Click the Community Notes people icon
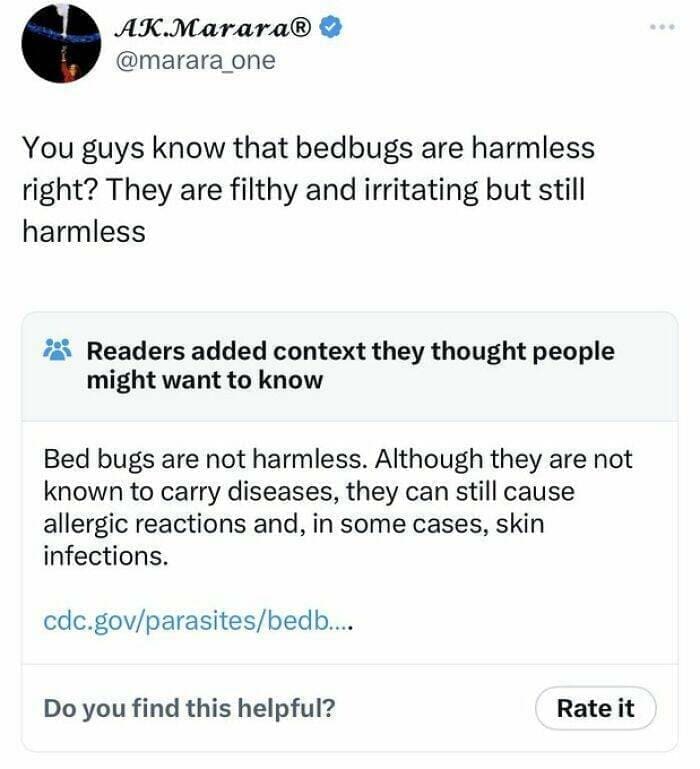Viewport: 700px width, 769px height. [x=57, y=349]
